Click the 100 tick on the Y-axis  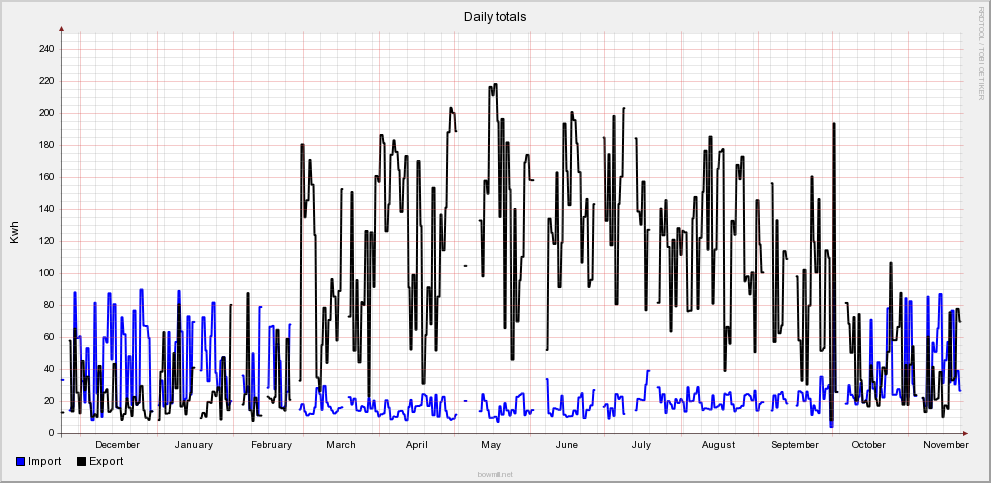(x=46, y=273)
